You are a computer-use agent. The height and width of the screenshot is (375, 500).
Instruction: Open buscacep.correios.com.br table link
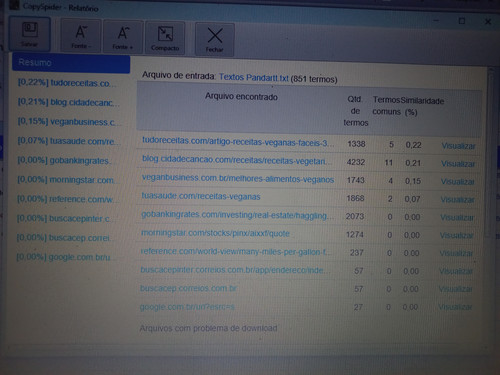[188, 288]
